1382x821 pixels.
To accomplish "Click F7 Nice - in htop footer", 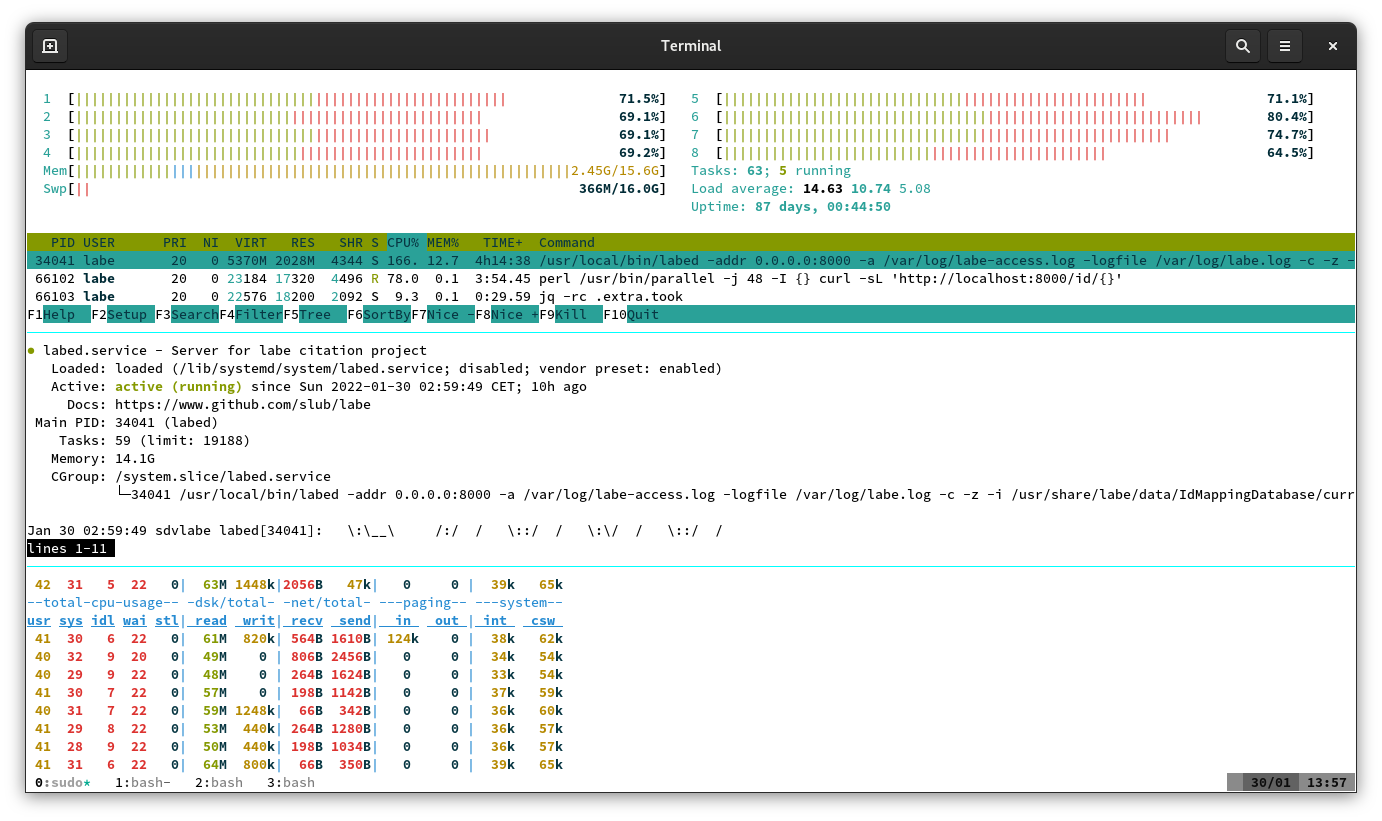I will point(443,315).
